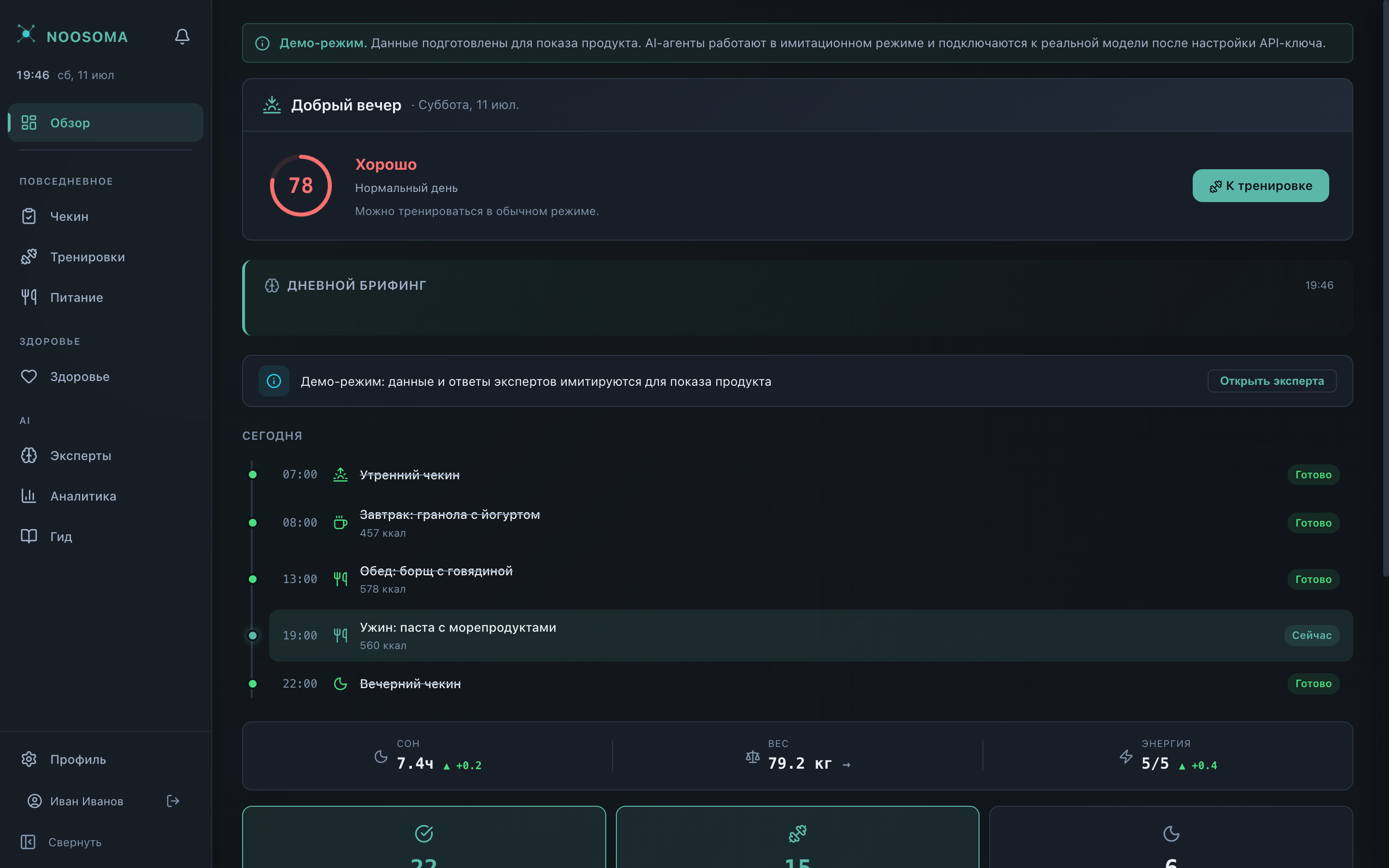This screenshot has width=1389, height=868.
Task: Click the Иван Иванов user avatar icon
Action: click(x=34, y=801)
